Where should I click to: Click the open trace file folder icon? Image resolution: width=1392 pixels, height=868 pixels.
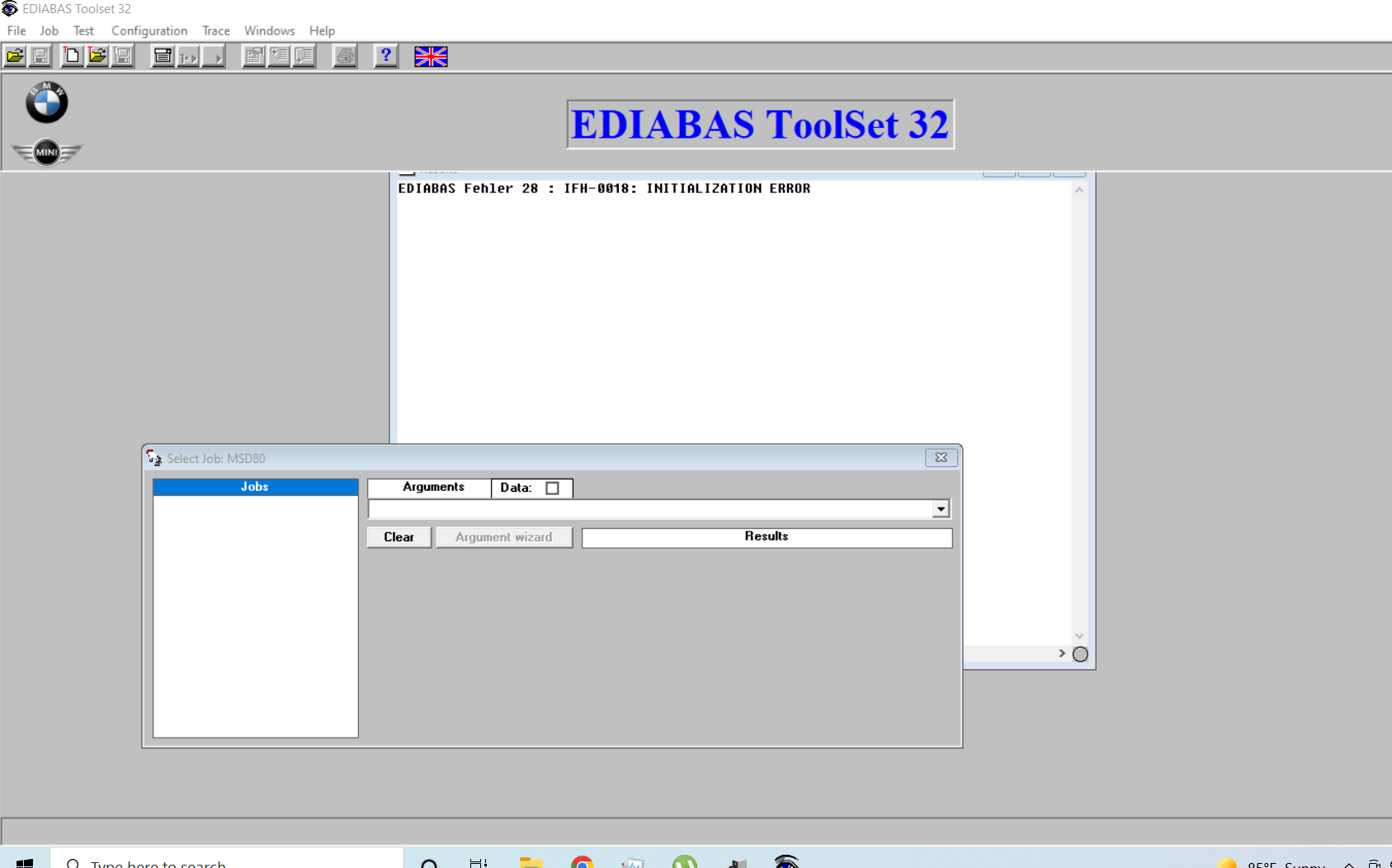pos(97,56)
